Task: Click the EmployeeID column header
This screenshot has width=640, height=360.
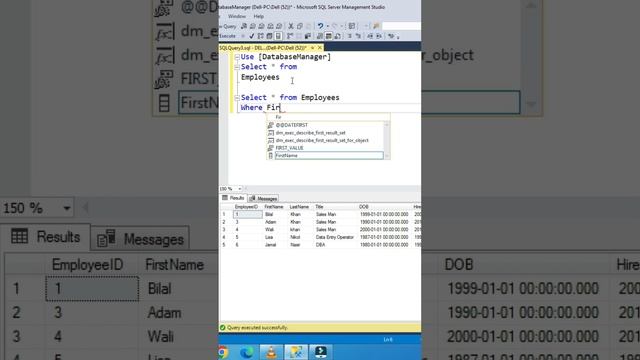Action: point(247,207)
